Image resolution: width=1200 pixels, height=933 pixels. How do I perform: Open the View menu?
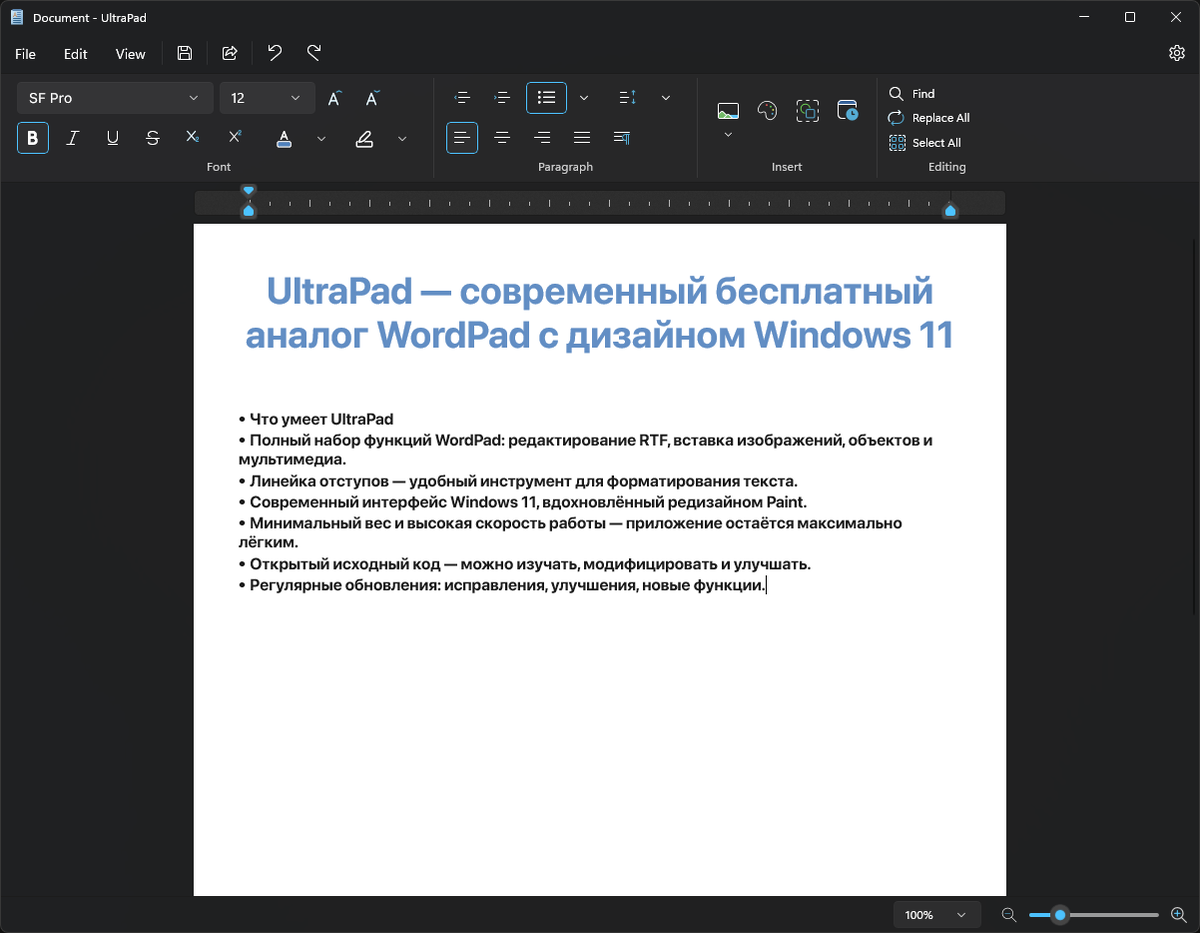[x=130, y=54]
